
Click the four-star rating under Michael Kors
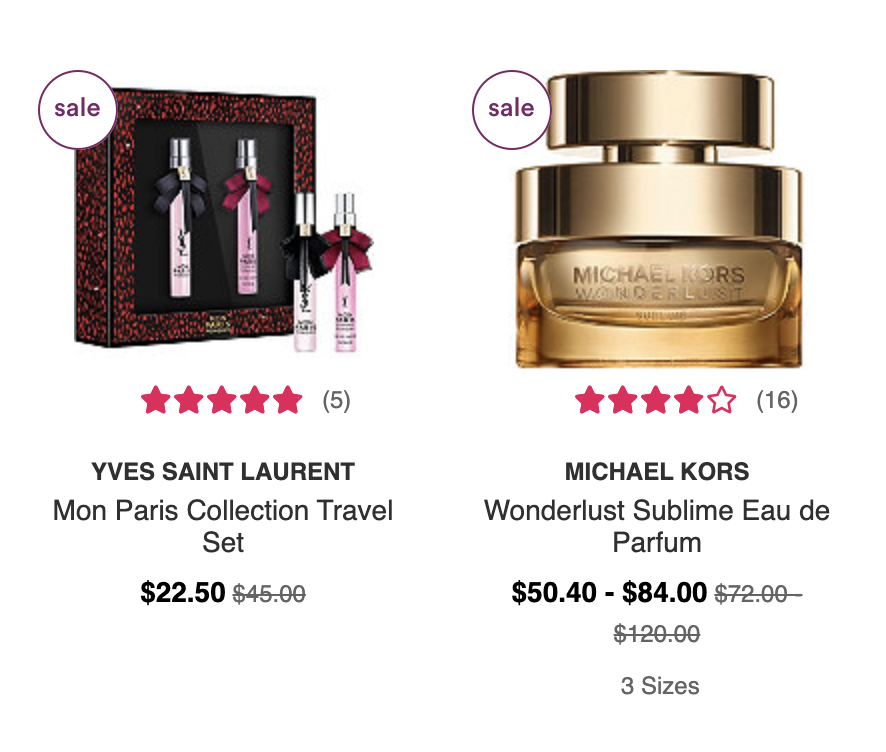click(x=655, y=400)
